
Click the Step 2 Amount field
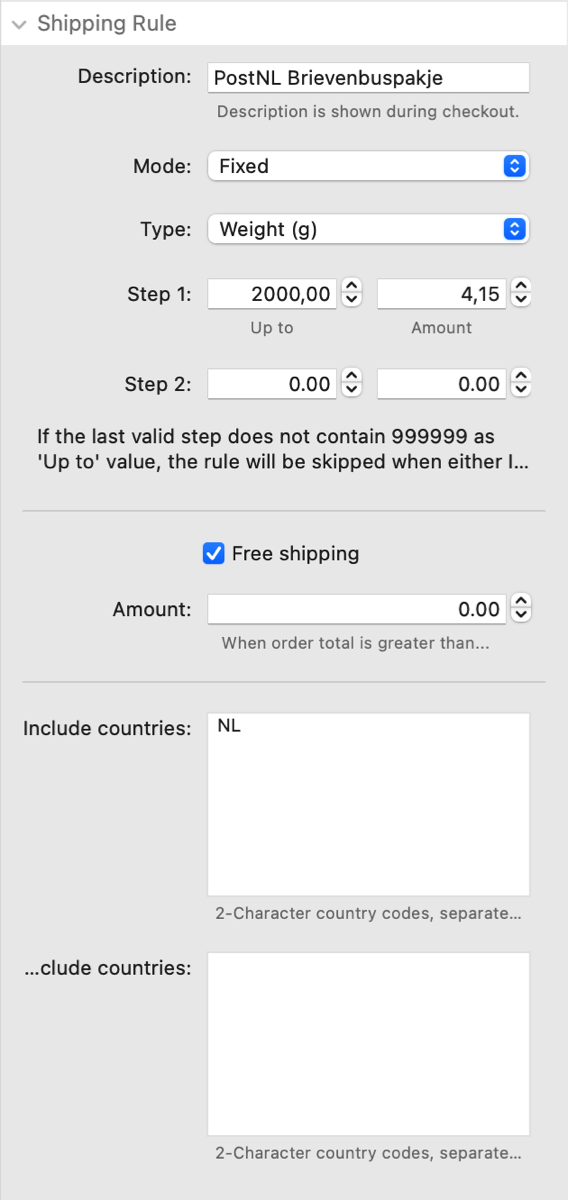[442, 384]
